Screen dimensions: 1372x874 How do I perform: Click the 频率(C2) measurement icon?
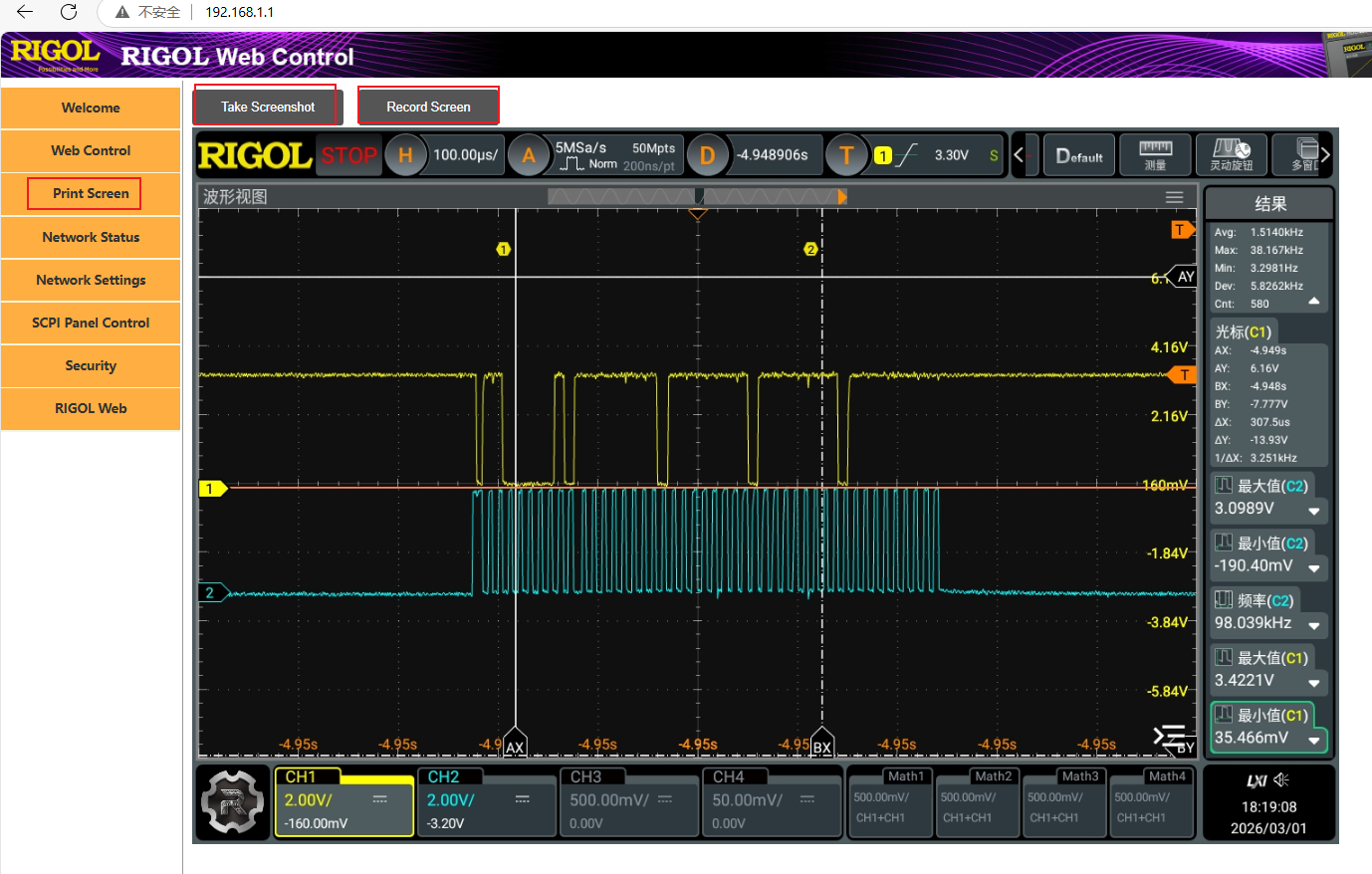tap(1224, 599)
